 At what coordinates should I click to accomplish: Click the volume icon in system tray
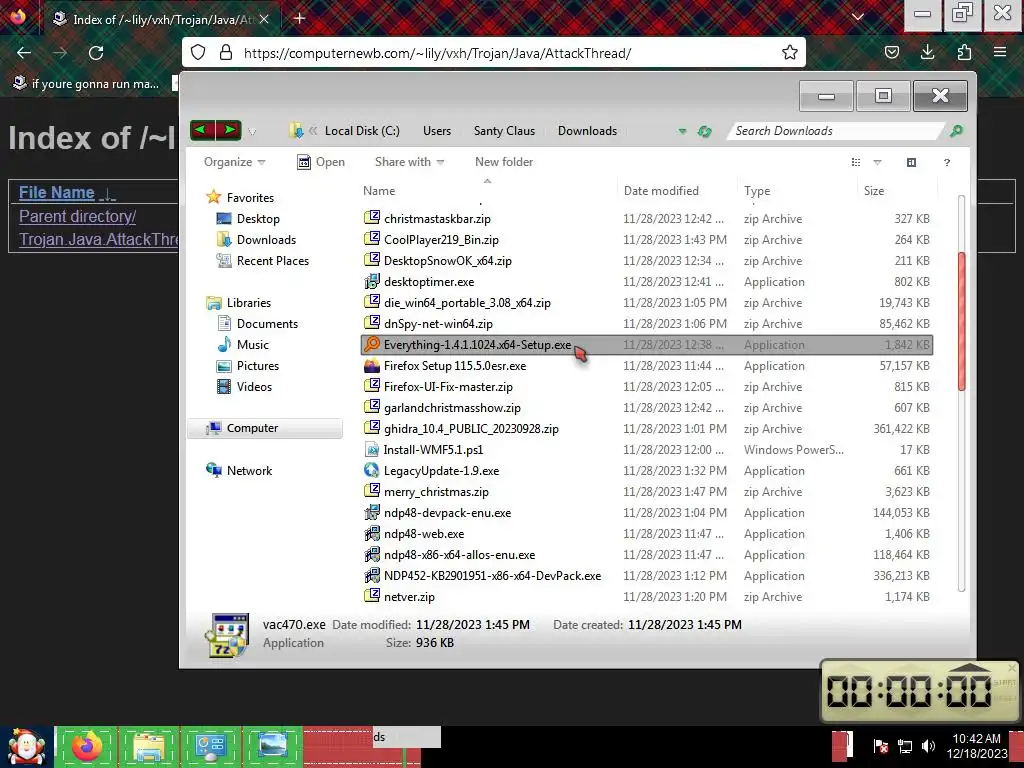tap(928, 746)
